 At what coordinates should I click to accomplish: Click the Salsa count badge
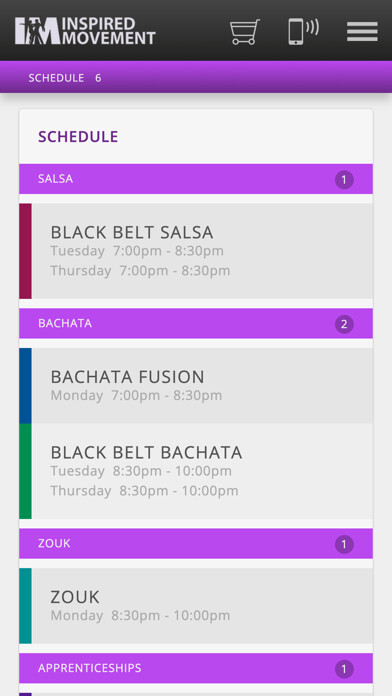344,180
